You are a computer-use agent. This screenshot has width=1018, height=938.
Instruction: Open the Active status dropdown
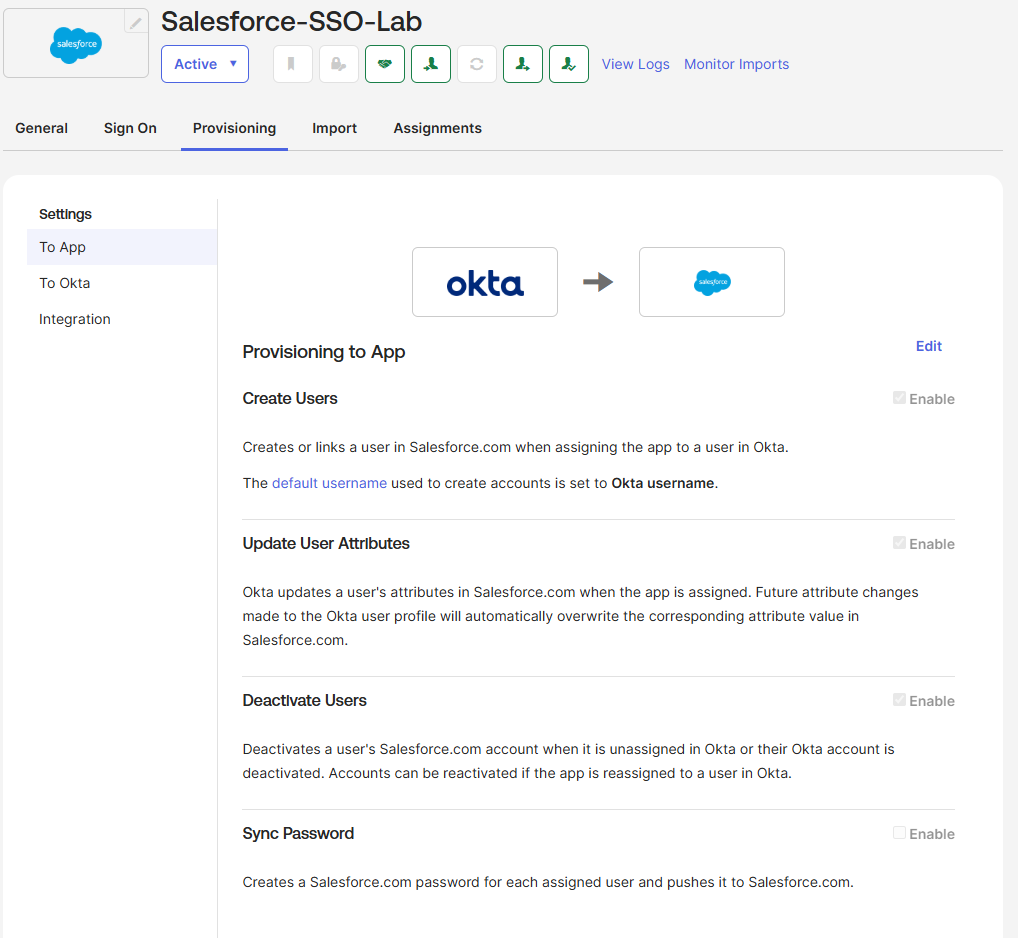click(204, 63)
